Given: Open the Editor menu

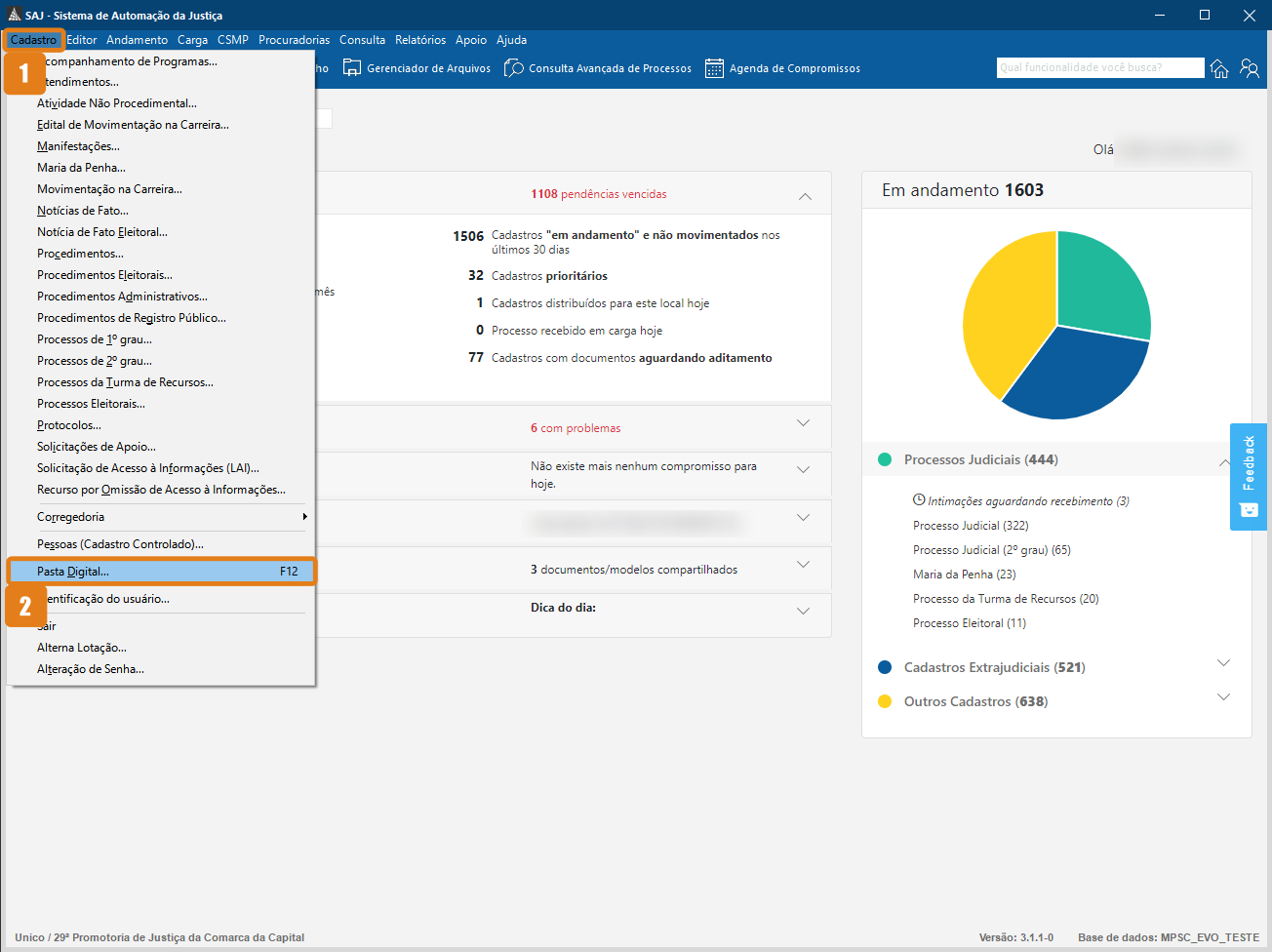Looking at the screenshot, I should click(x=82, y=40).
